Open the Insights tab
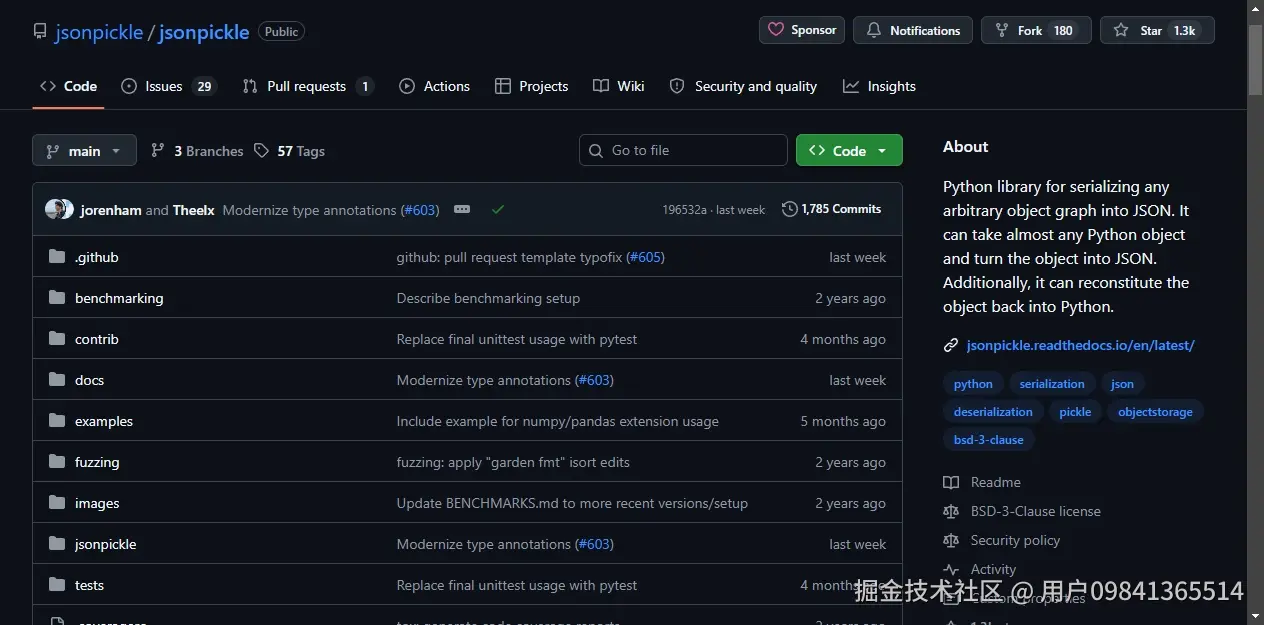The height and width of the screenshot is (625, 1264). point(879,86)
